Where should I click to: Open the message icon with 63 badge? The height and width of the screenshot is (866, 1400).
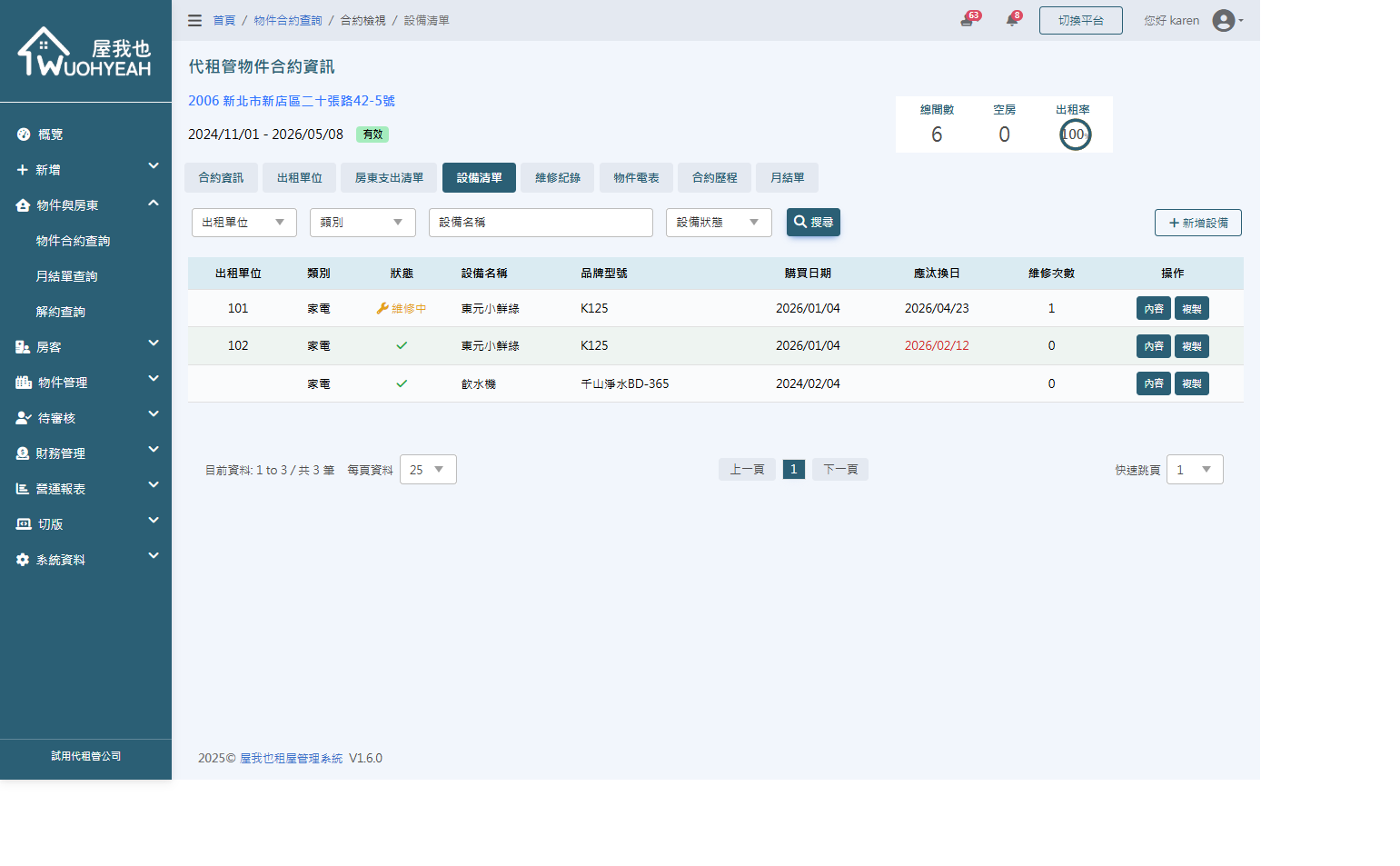pos(967,19)
